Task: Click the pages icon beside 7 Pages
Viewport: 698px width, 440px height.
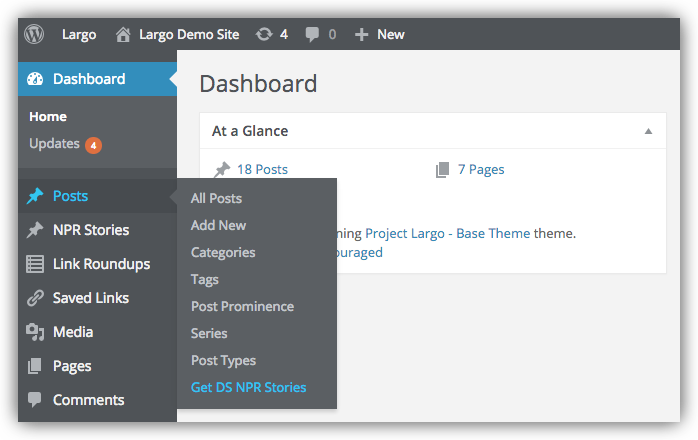Action: pyautogui.click(x=442, y=170)
